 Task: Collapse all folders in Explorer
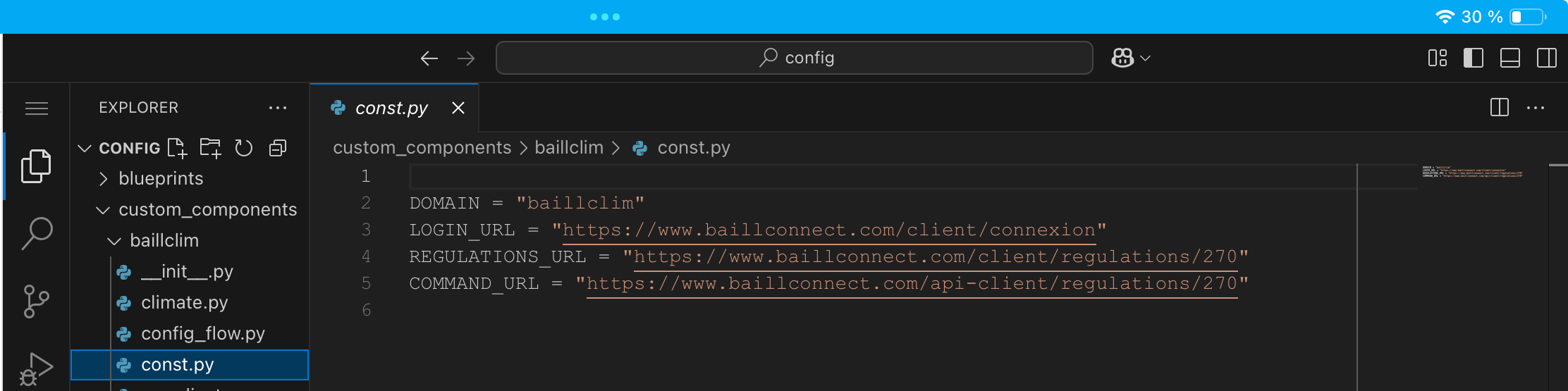point(278,148)
